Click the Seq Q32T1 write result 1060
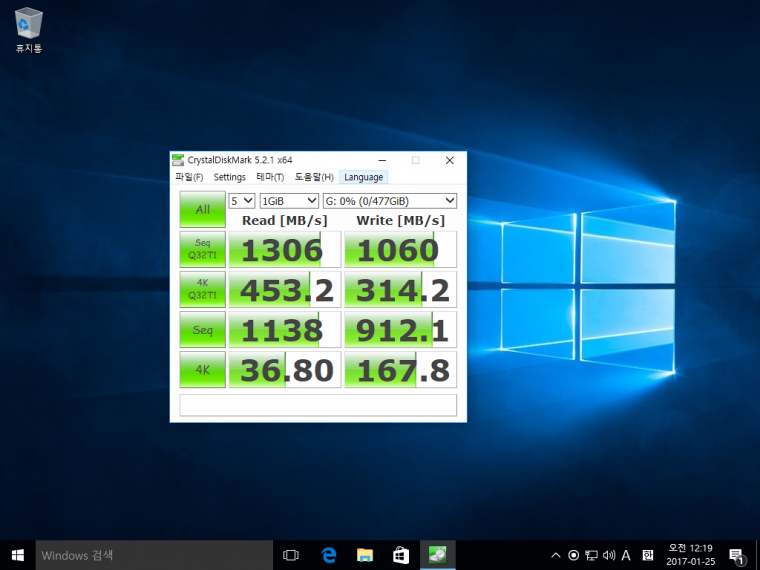Image resolution: width=760 pixels, height=570 pixels. click(x=400, y=249)
